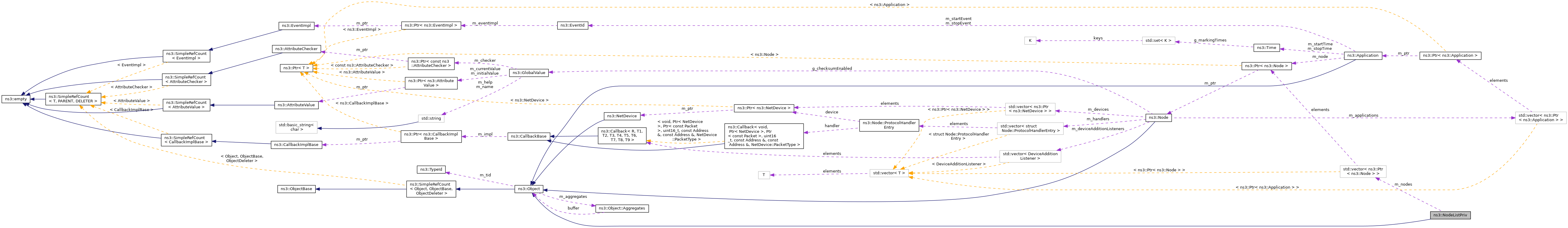Viewport: 1568px width, 228px height.
Task: Select the ns3::Application class node
Action: click(x=1363, y=55)
